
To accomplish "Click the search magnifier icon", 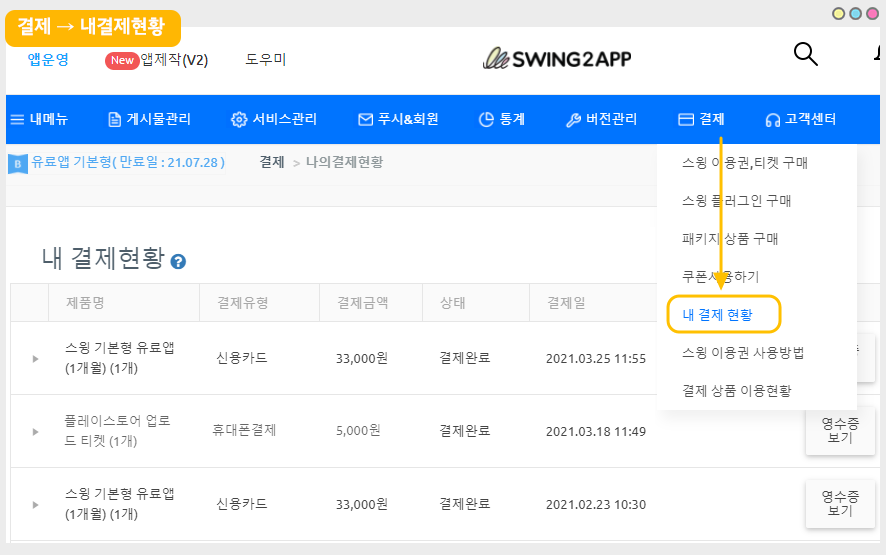I will [x=805, y=54].
